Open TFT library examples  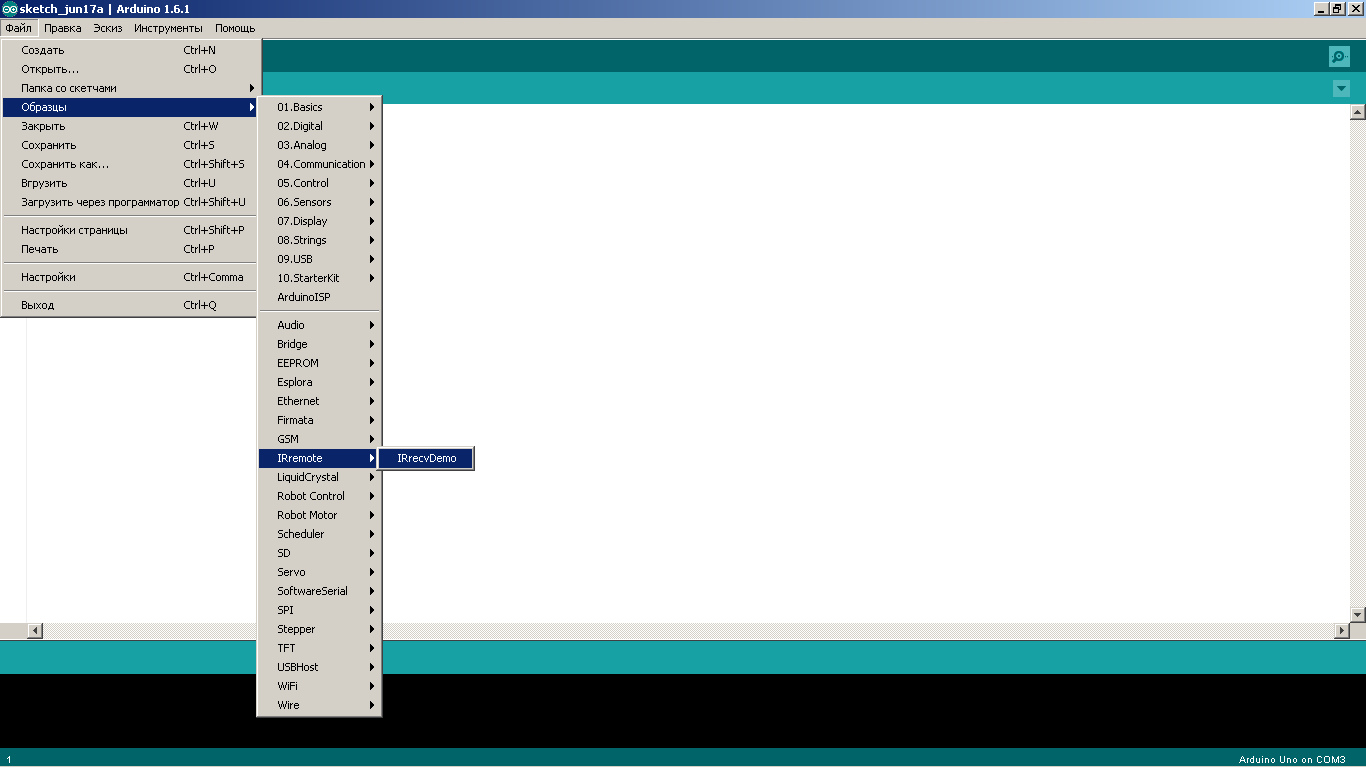pyautogui.click(x=319, y=648)
